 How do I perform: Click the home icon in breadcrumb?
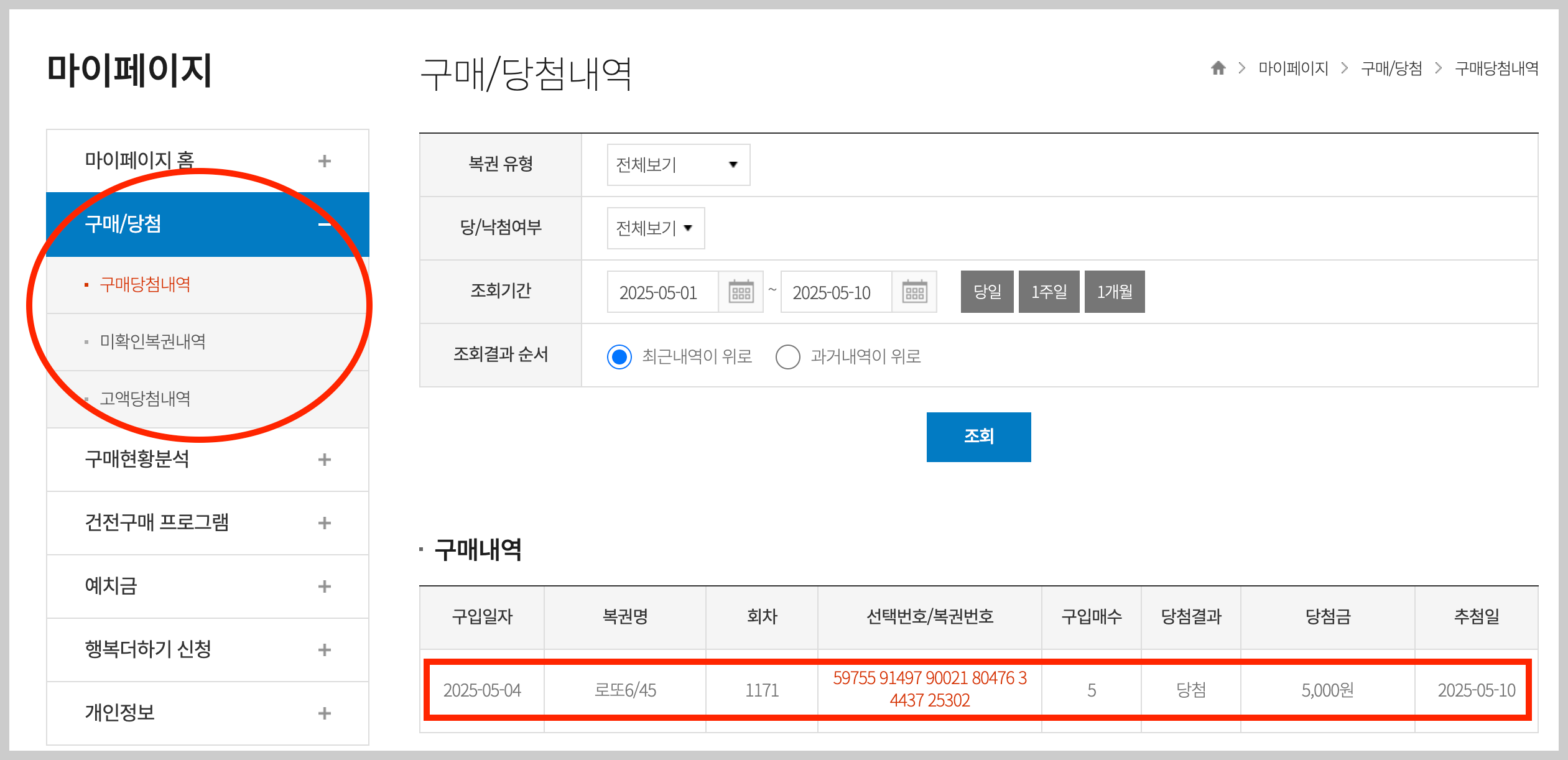pos(1218,68)
